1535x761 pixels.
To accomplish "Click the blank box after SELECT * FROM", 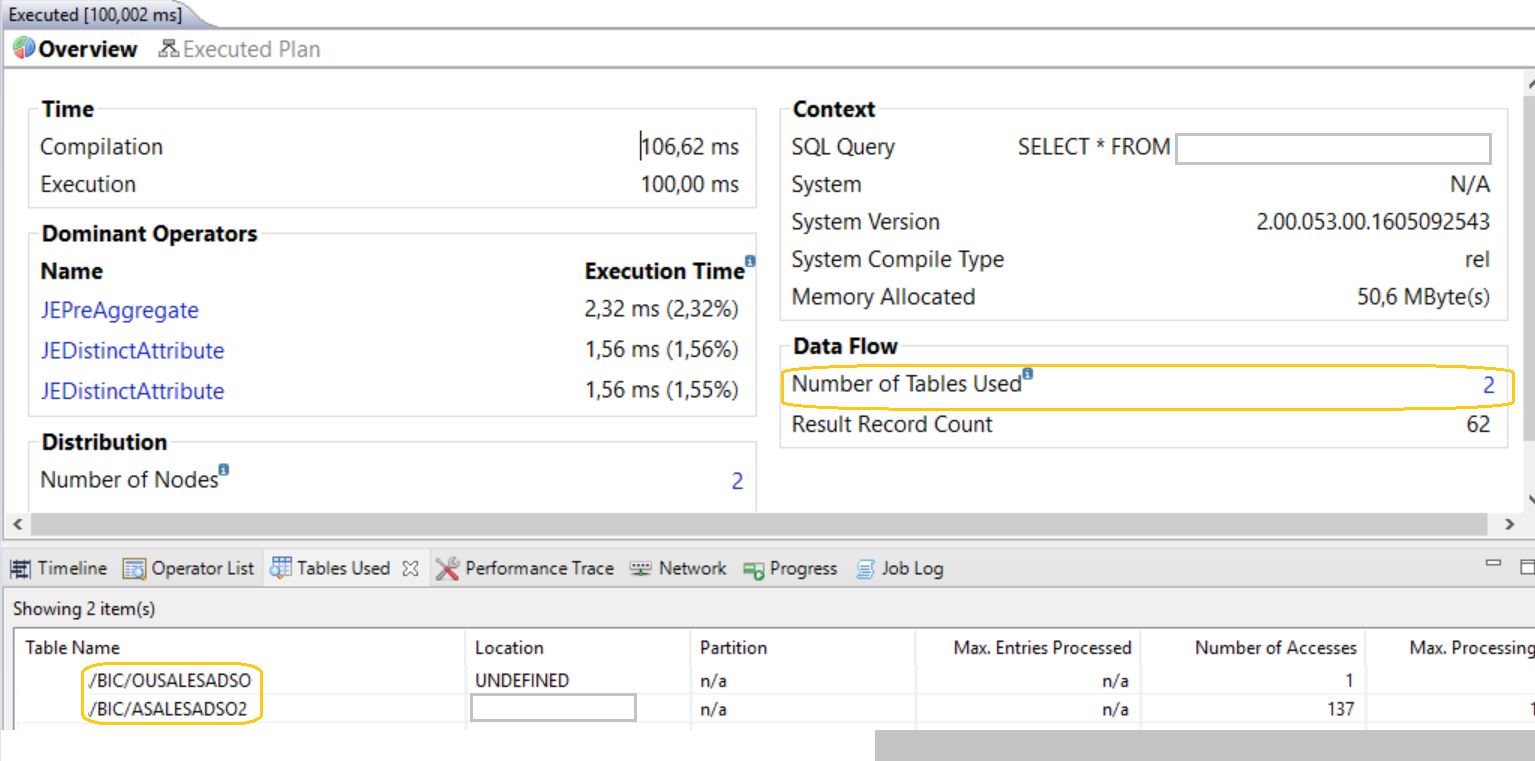I will coord(1333,149).
